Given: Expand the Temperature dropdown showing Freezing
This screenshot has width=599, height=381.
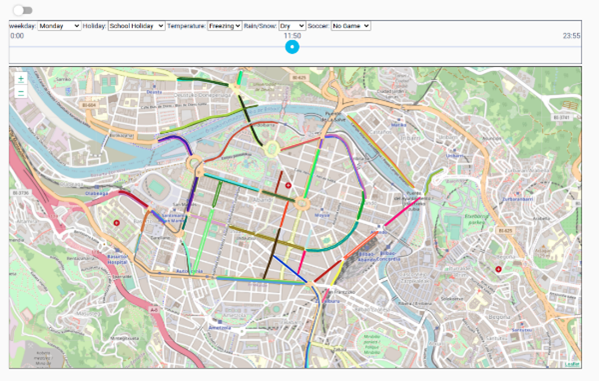Looking at the screenshot, I should pos(225,26).
